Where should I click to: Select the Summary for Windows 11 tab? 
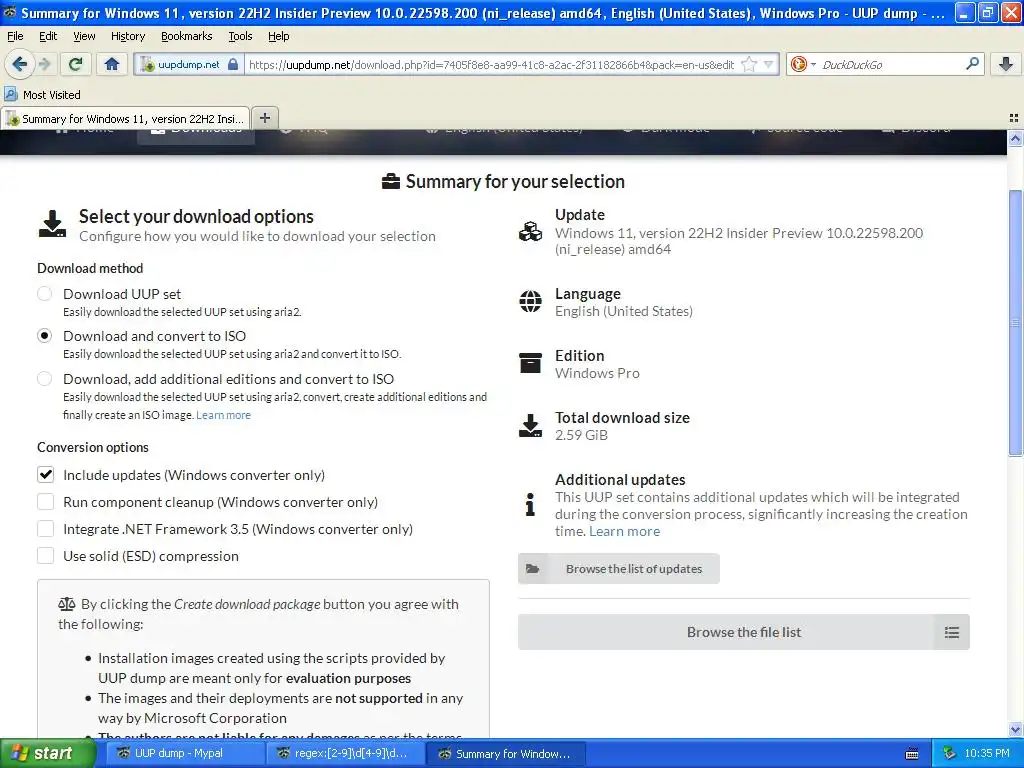pos(125,119)
